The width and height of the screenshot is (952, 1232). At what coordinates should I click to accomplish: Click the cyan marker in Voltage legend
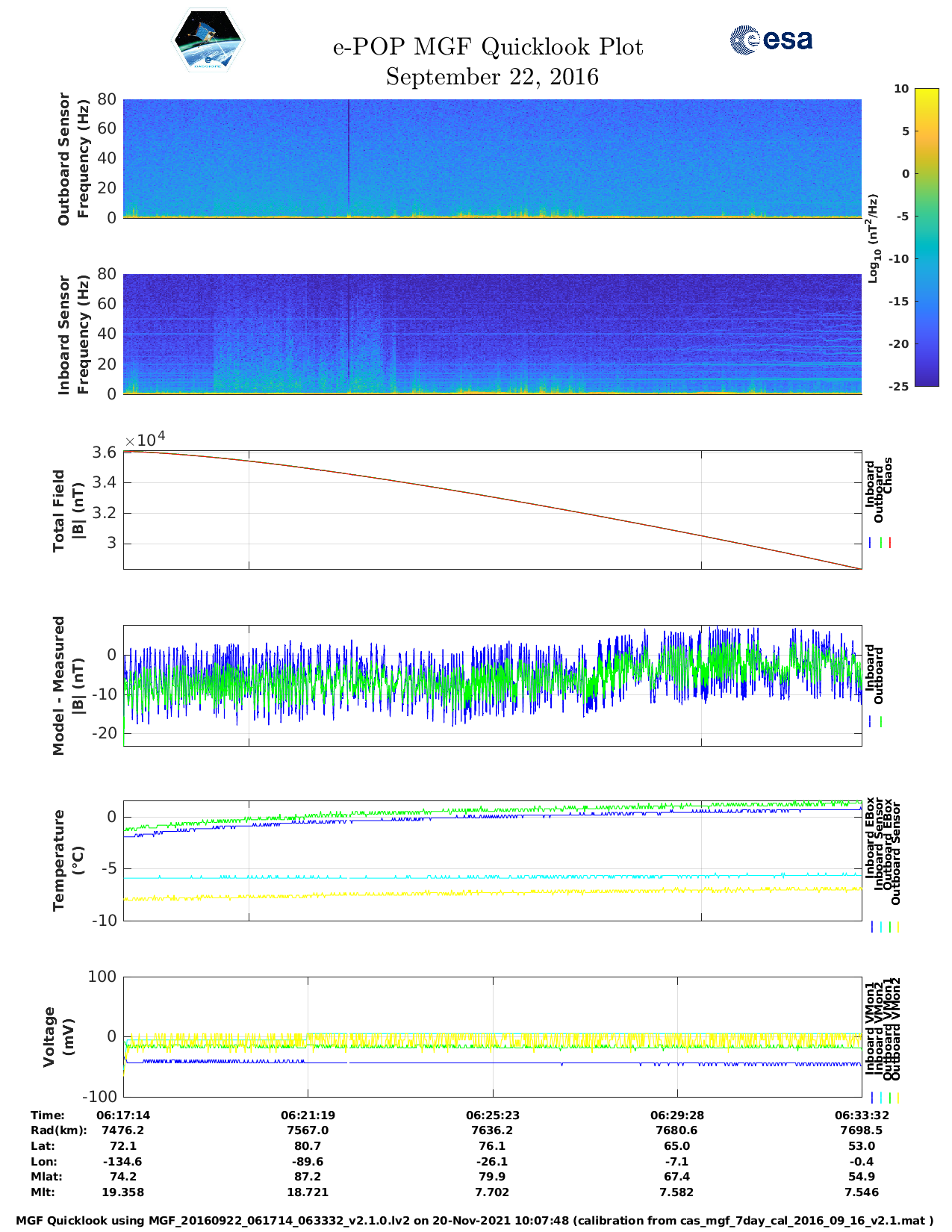click(x=880, y=1098)
